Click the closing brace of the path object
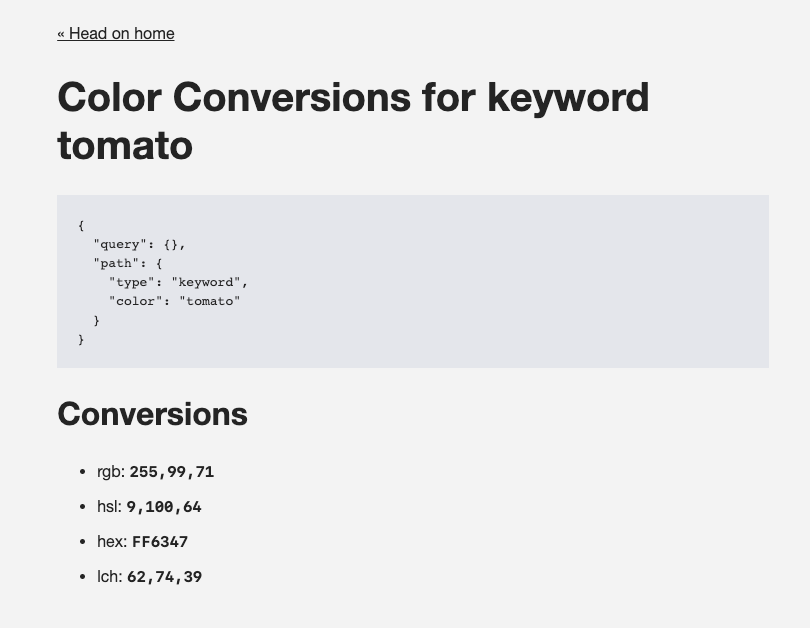 (97, 320)
